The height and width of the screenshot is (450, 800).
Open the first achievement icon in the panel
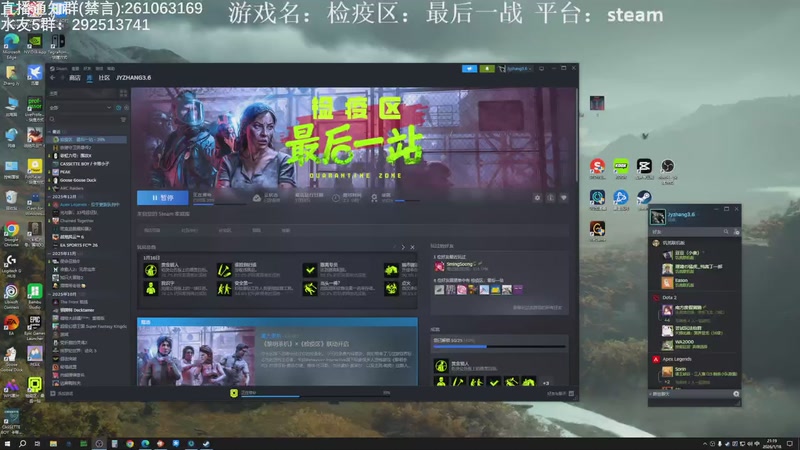pyautogui.click(x=151, y=270)
